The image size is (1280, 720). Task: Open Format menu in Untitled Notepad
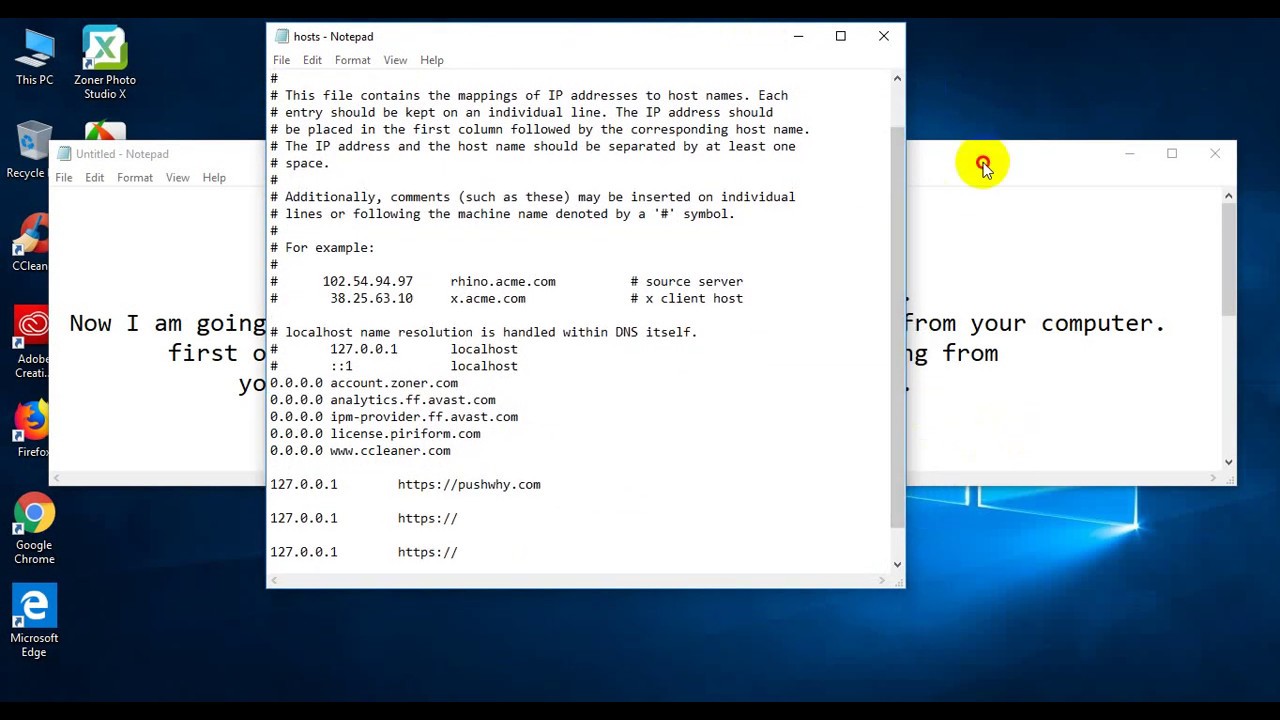pos(134,177)
